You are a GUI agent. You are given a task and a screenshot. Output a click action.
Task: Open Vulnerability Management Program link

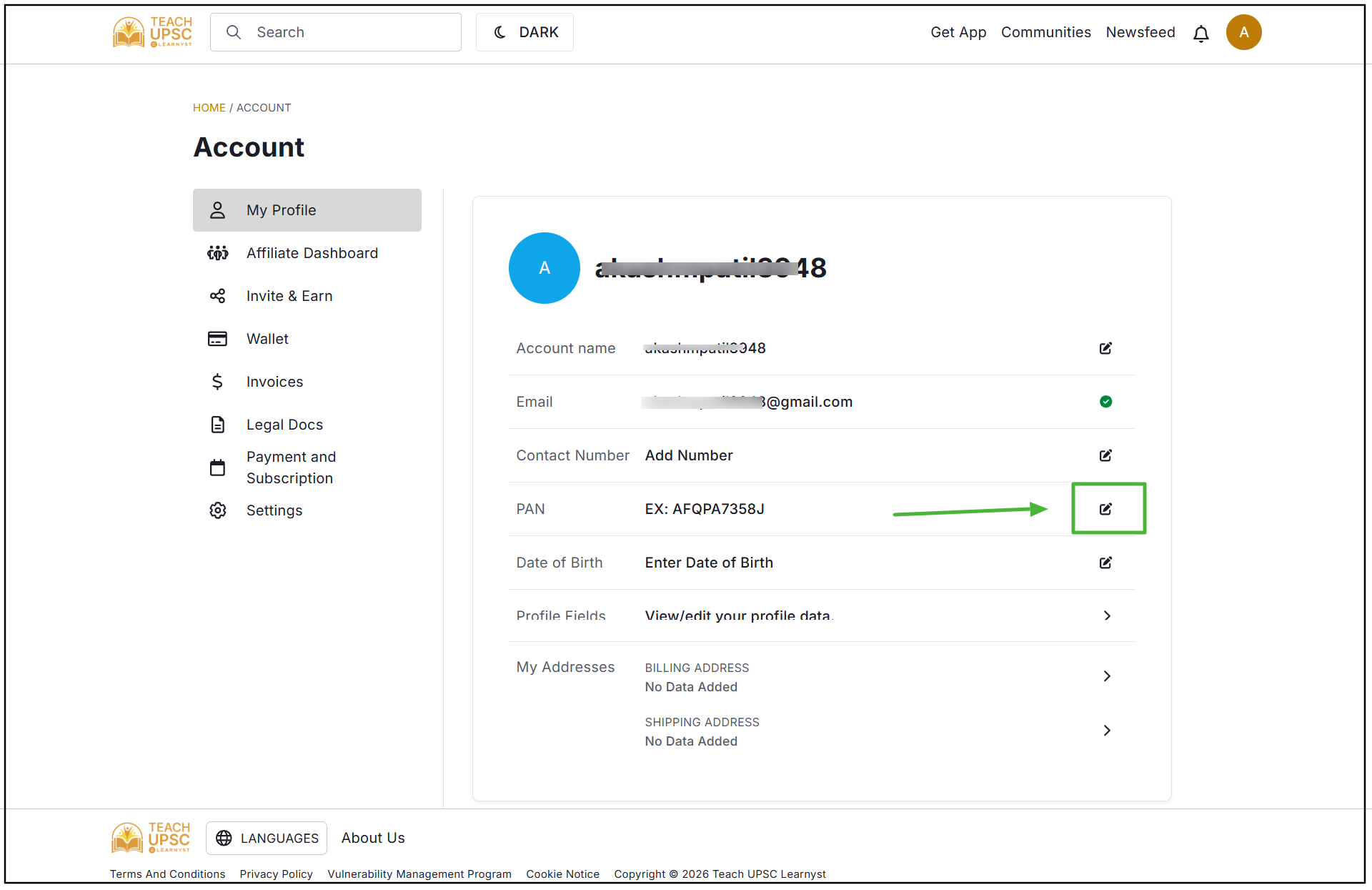419,874
